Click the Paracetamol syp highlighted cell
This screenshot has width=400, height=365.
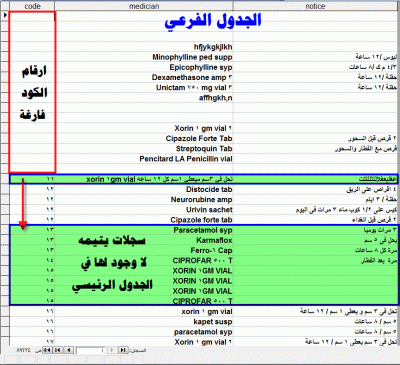click(x=144, y=230)
